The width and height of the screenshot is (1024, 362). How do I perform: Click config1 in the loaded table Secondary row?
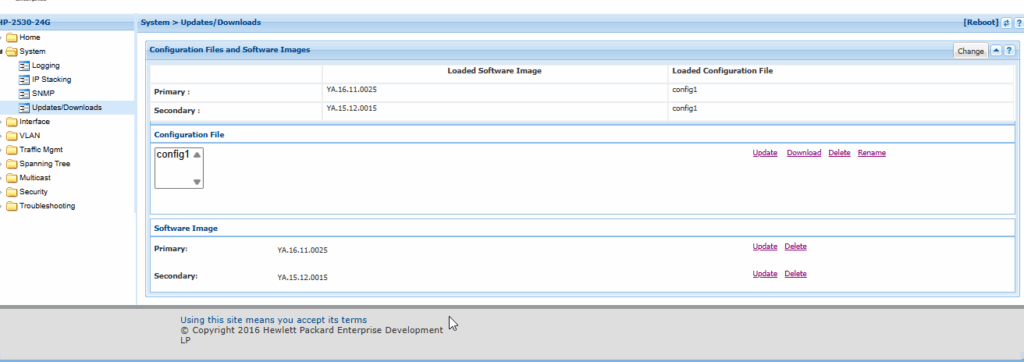pos(685,108)
